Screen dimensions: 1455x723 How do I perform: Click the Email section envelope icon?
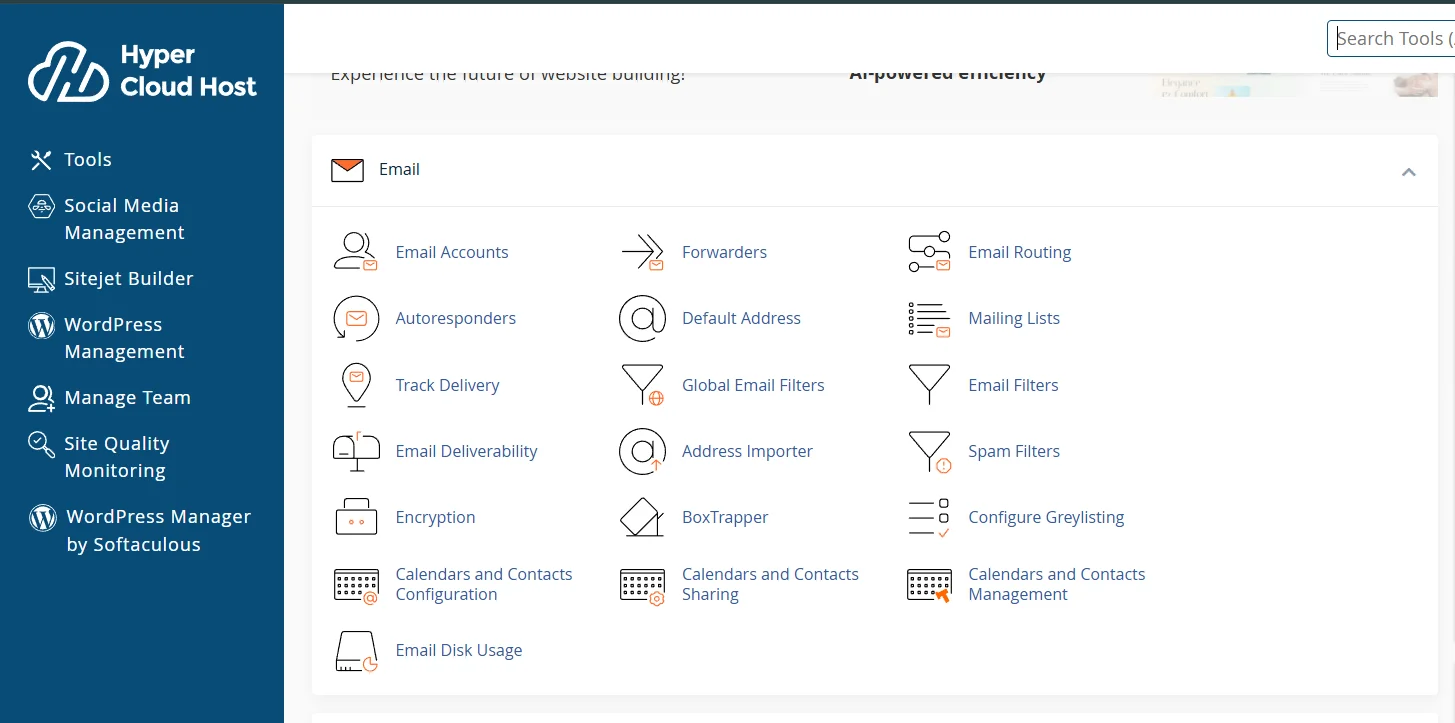[347, 170]
